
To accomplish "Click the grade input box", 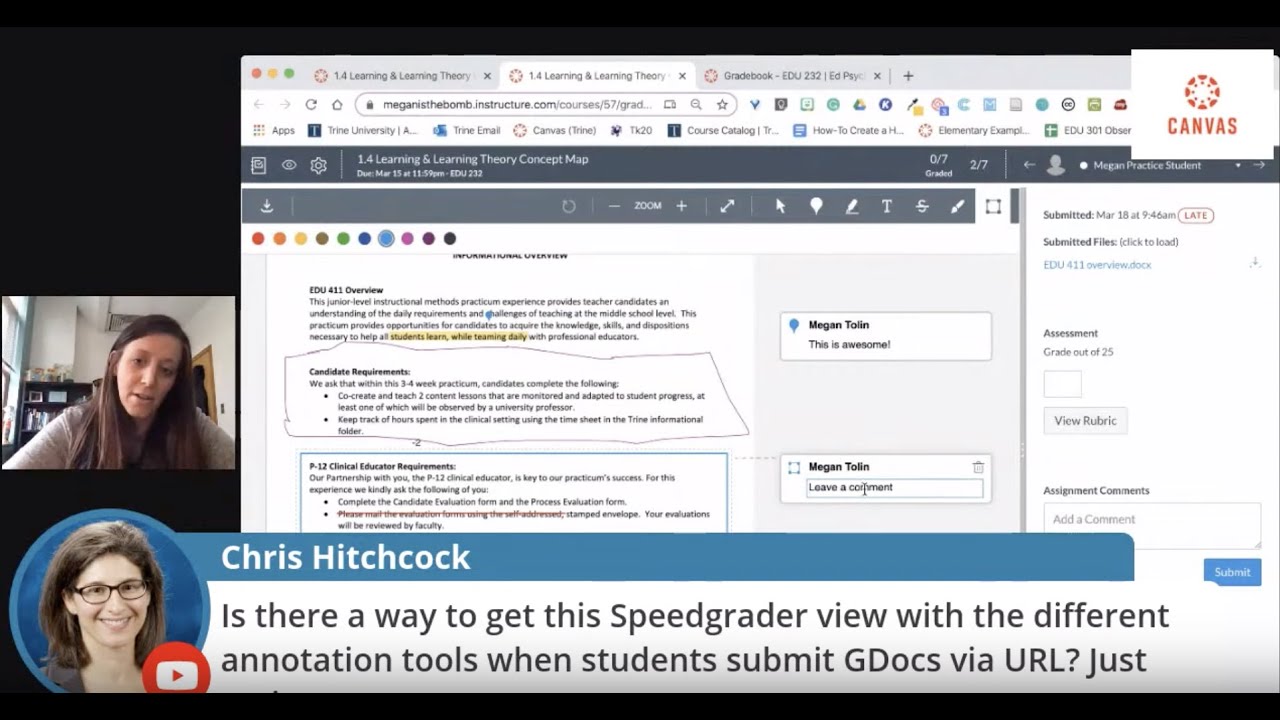I will point(1062,384).
